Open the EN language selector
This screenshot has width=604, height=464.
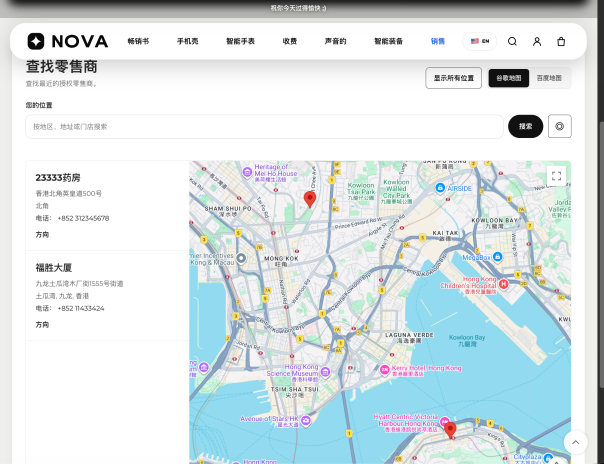point(480,41)
